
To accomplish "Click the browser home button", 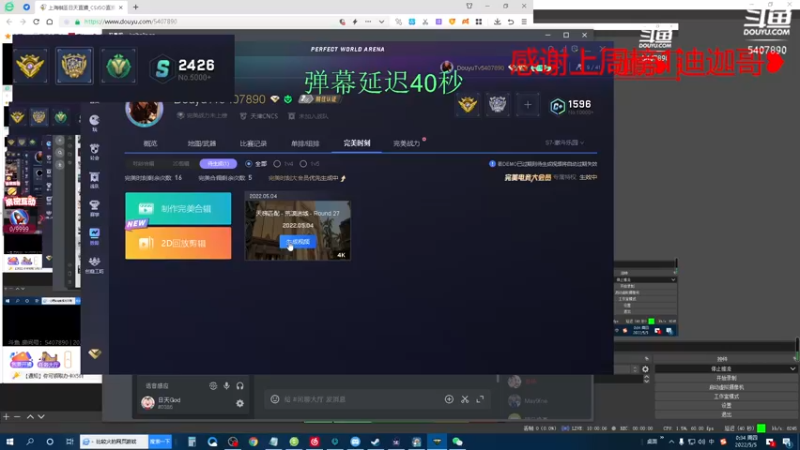I will pyautogui.click(x=49, y=21).
